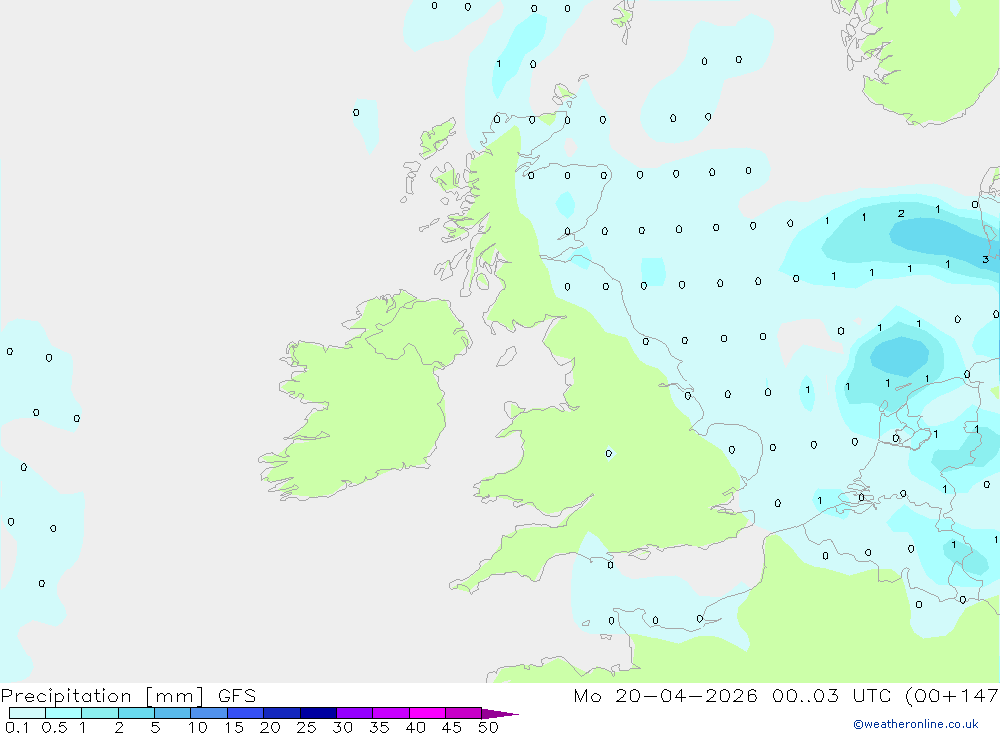Click the '0.1' legend scale label
This screenshot has height=733, width=1000.
point(17,727)
